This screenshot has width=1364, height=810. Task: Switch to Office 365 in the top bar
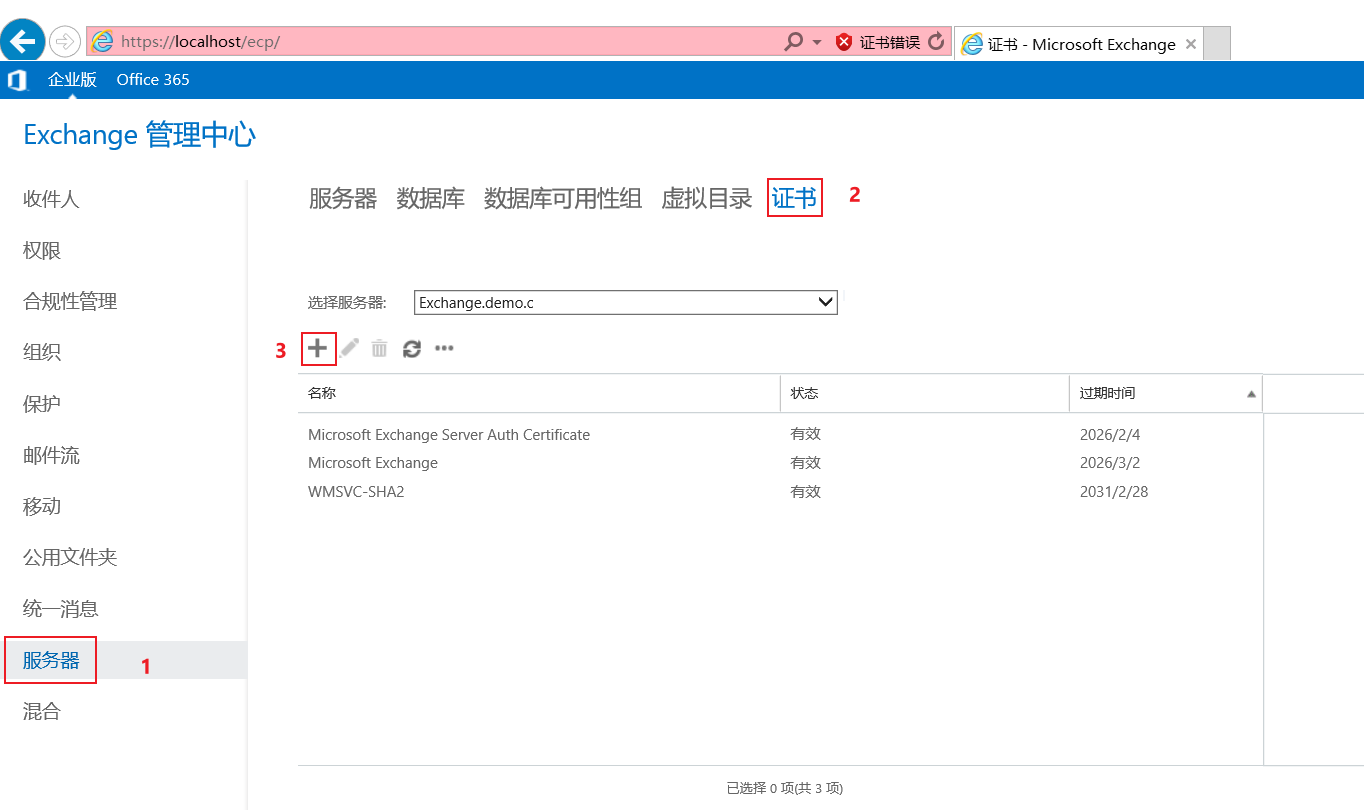point(153,80)
